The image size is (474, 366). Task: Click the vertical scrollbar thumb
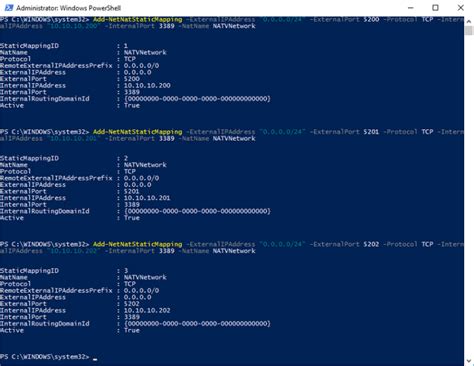click(x=469, y=31)
